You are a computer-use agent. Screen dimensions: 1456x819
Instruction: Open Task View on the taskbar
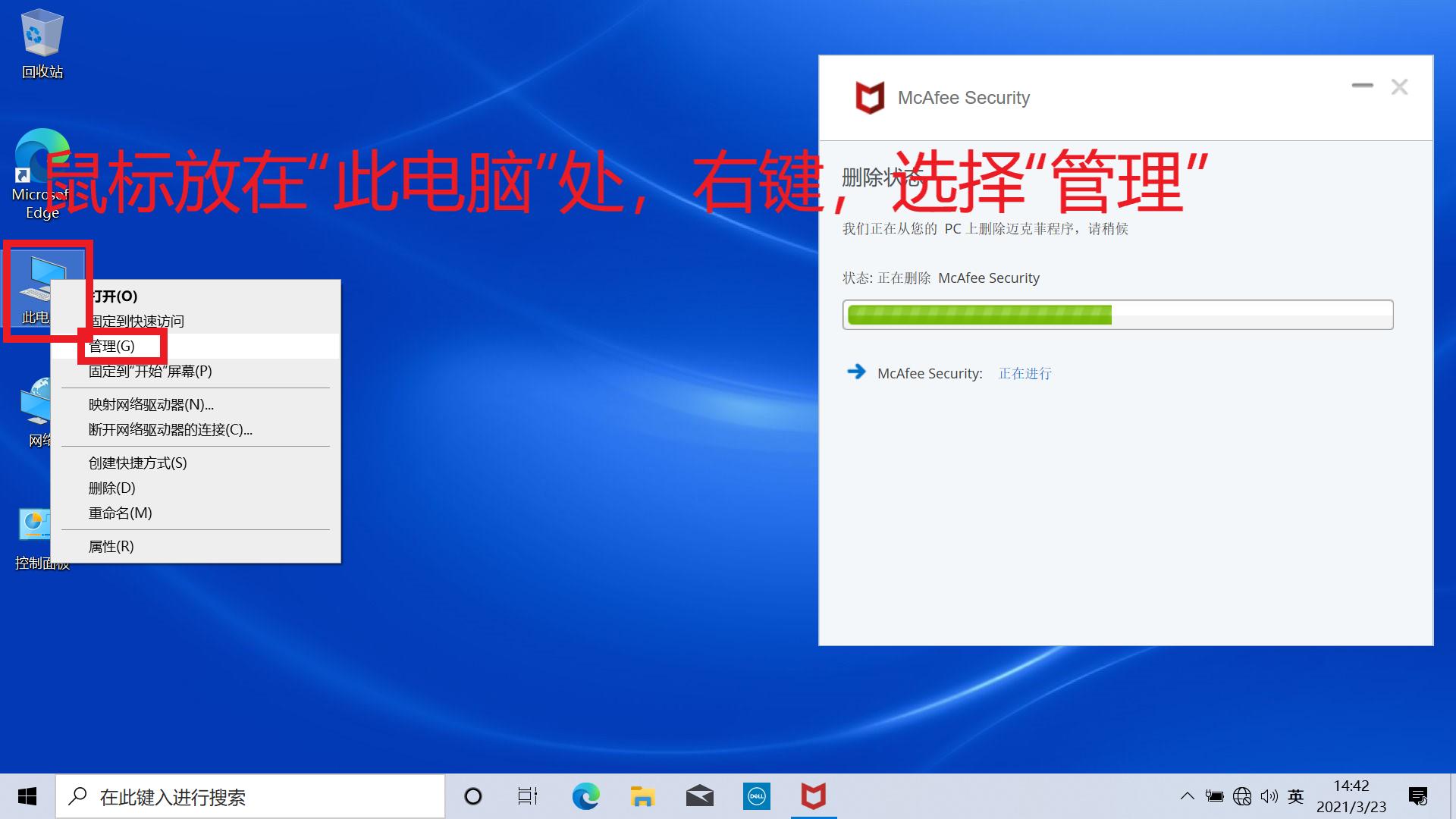[527, 796]
